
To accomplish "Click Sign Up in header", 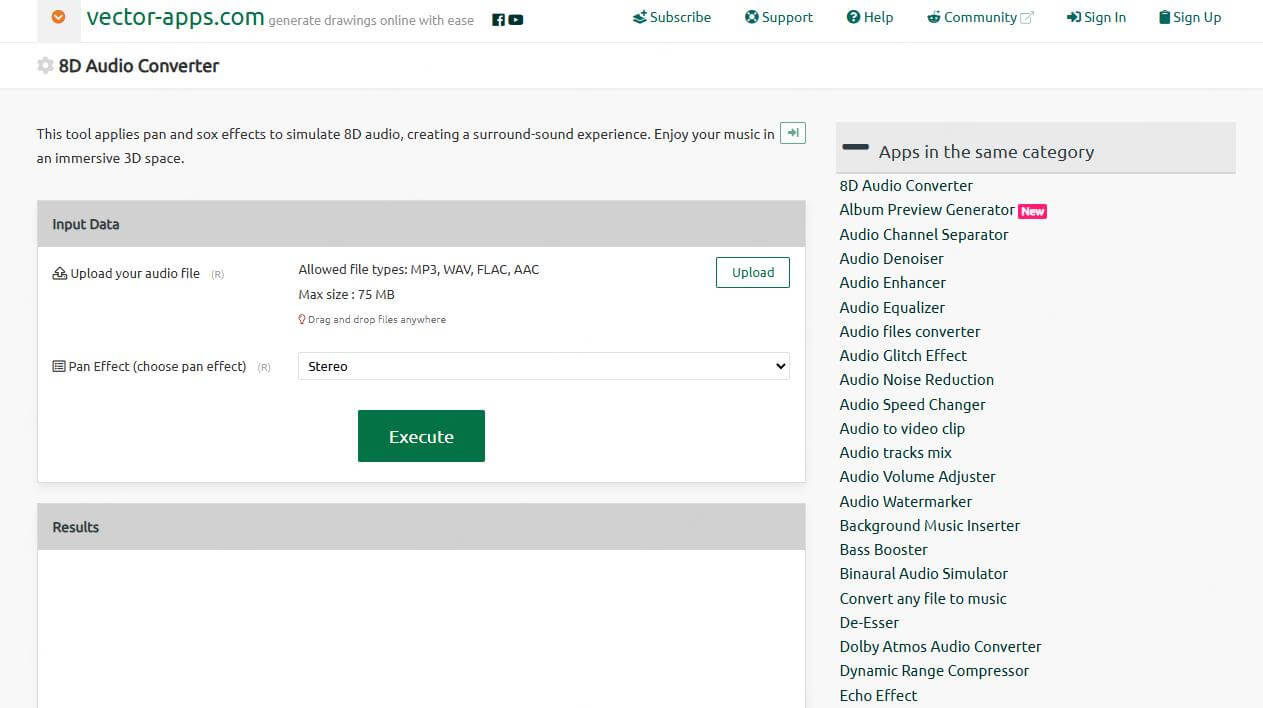I will [x=1190, y=17].
